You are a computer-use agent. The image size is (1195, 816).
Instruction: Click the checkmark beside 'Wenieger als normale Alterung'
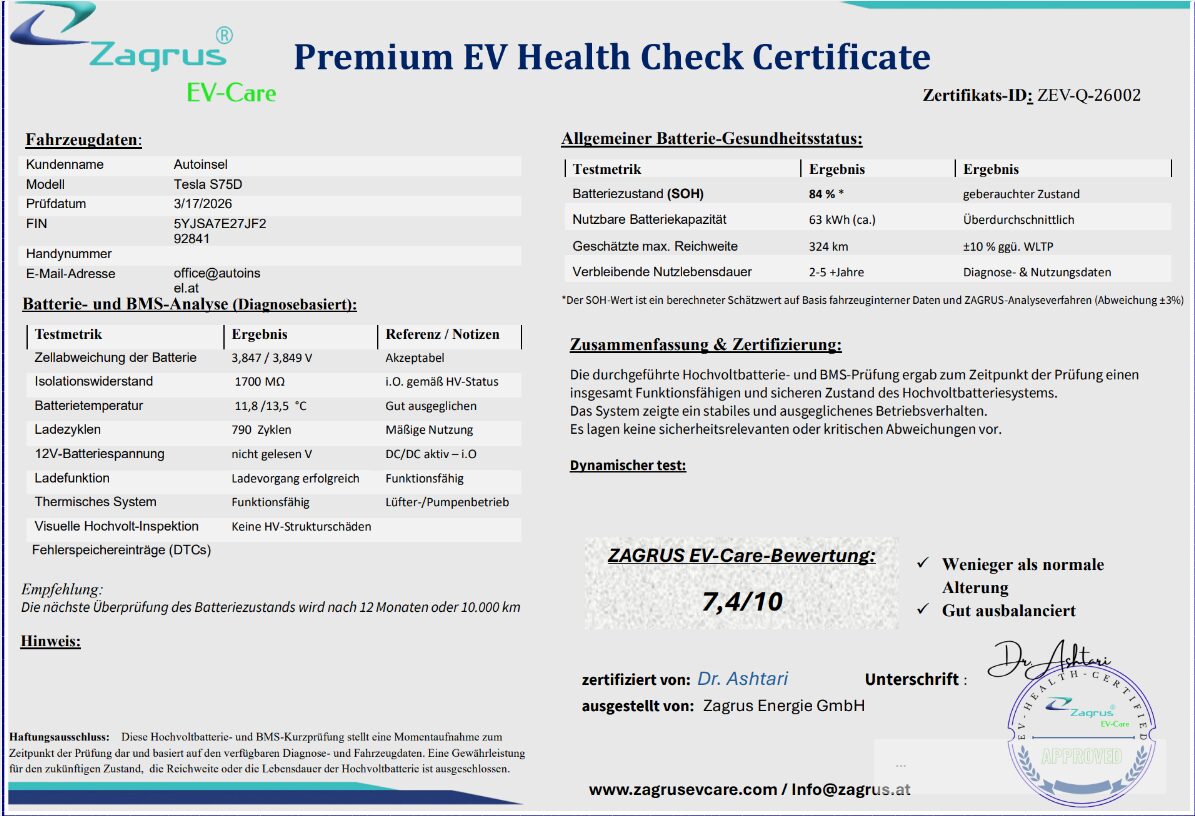coord(923,565)
